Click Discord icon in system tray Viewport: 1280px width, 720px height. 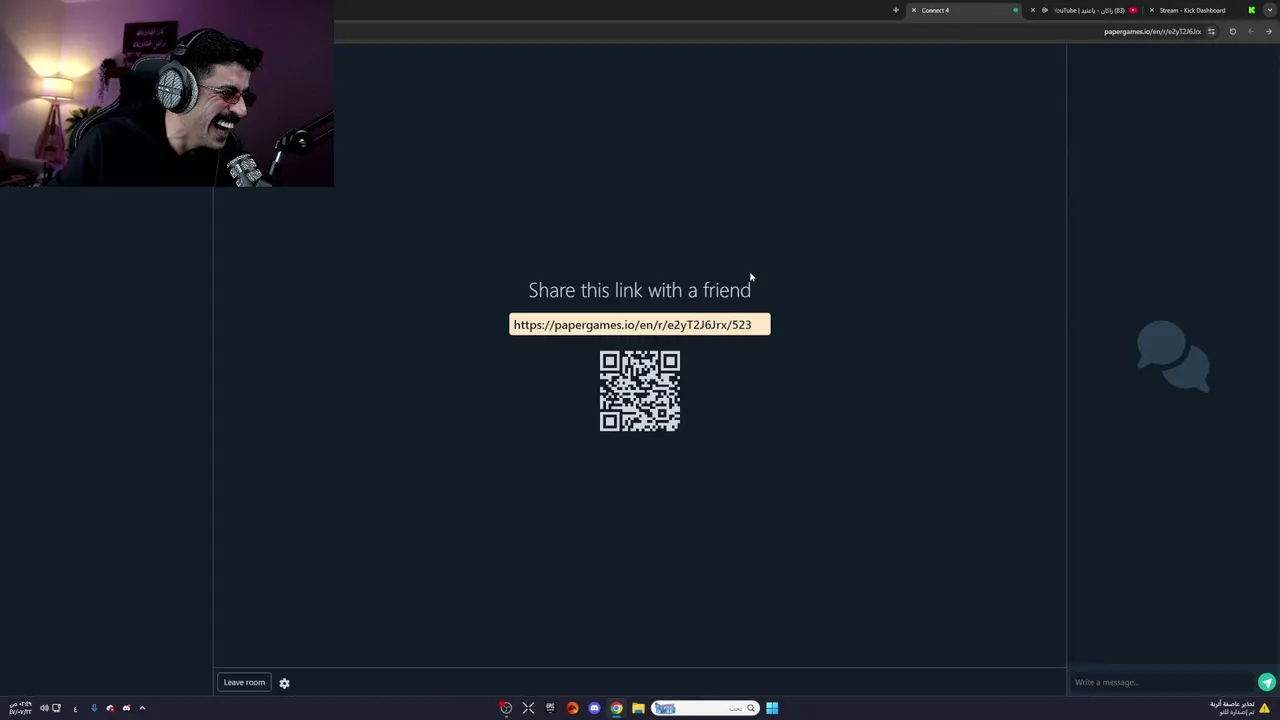point(126,708)
